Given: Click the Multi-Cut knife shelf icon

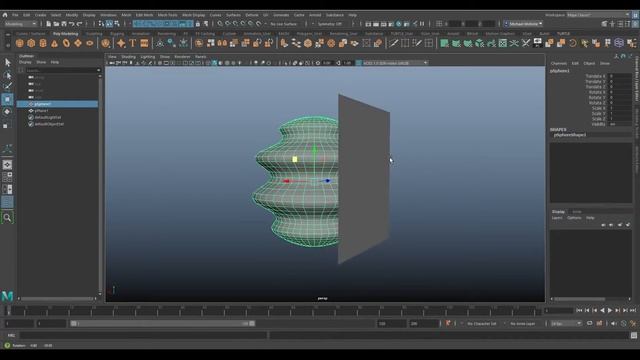Looking at the screenshot, I should click(x=393, y=43).
